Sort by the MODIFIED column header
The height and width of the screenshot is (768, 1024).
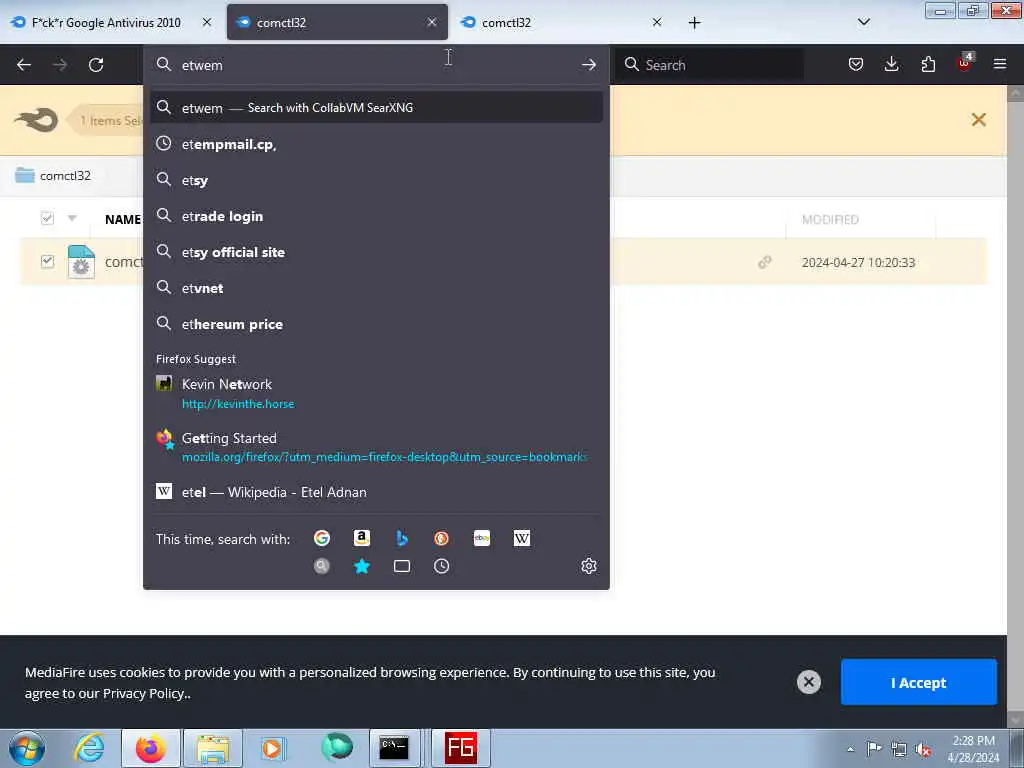[830, 219]
